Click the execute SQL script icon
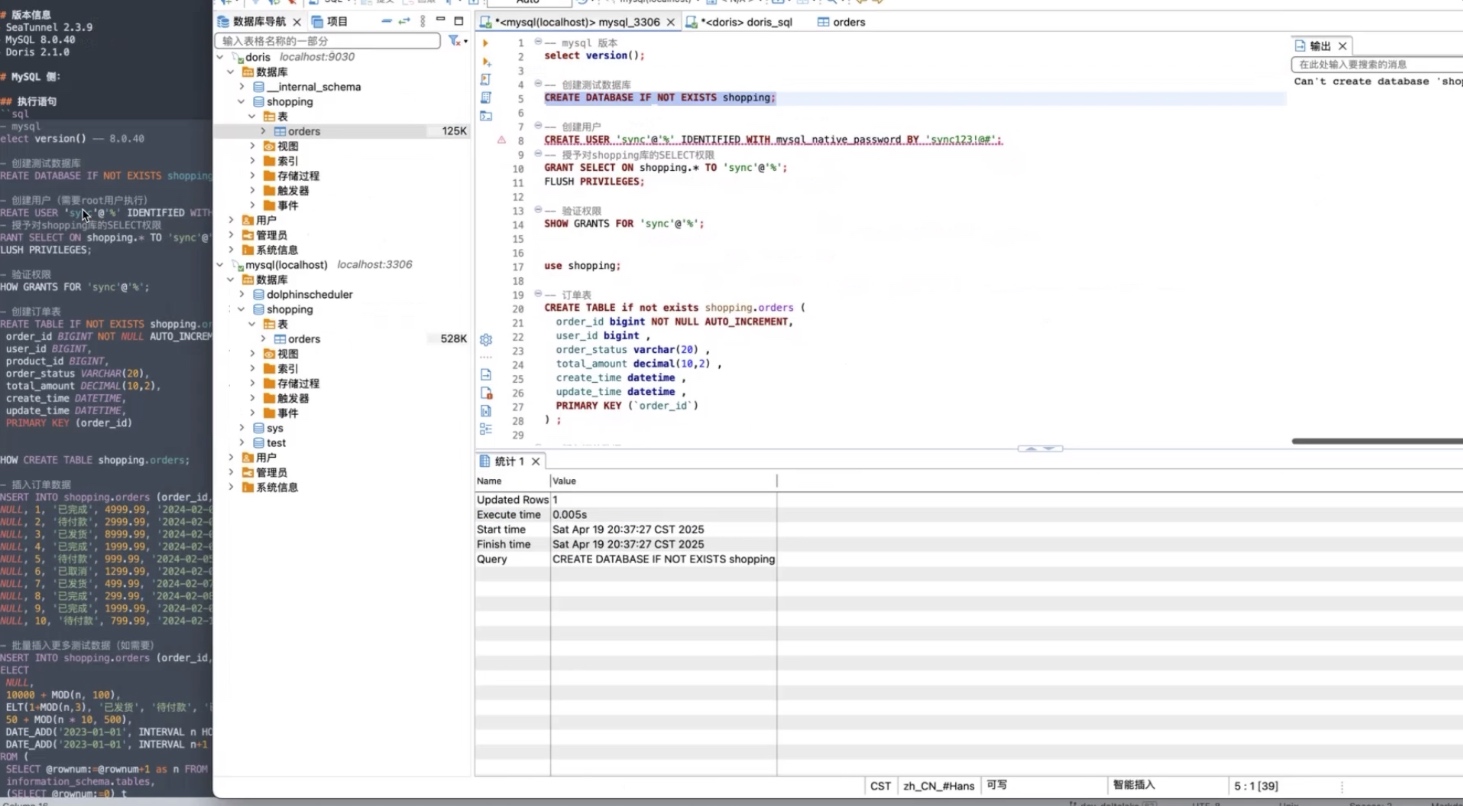1463x806 pixels. click(486, 79)
